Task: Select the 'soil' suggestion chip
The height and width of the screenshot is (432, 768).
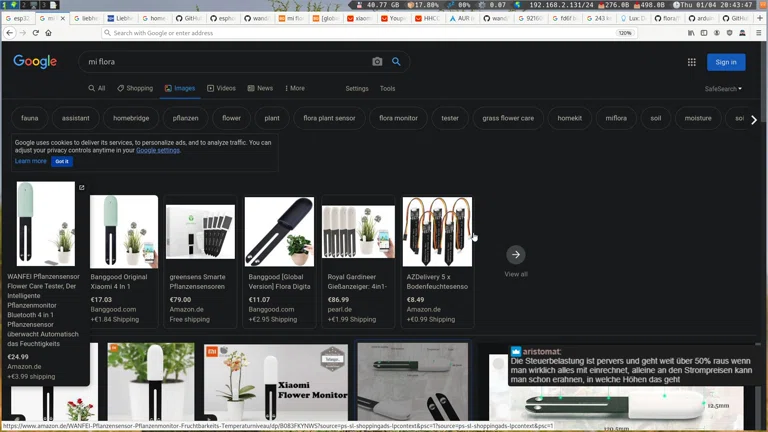Action: point(655,118)
